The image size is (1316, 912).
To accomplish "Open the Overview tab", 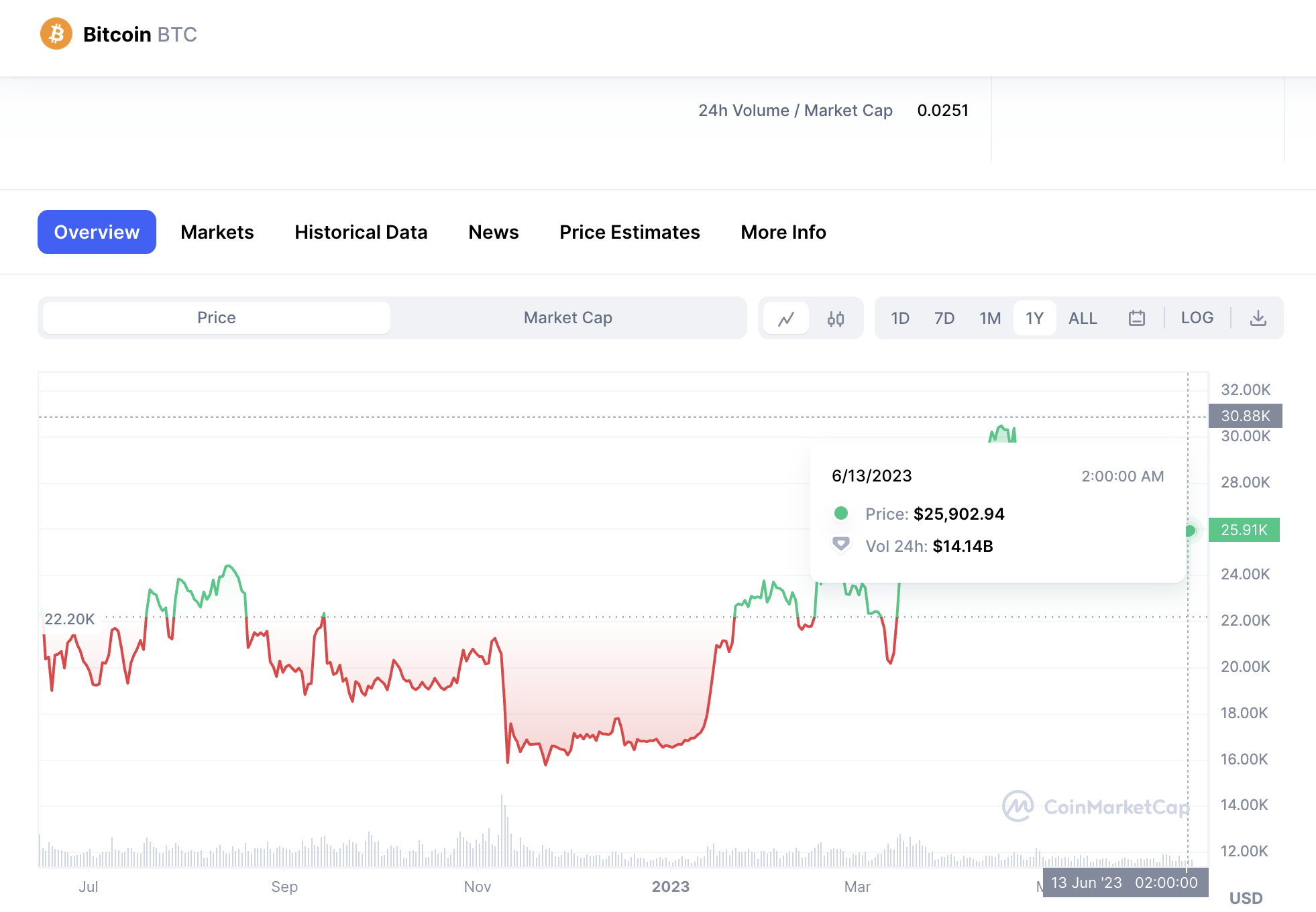I will point(97,232).
